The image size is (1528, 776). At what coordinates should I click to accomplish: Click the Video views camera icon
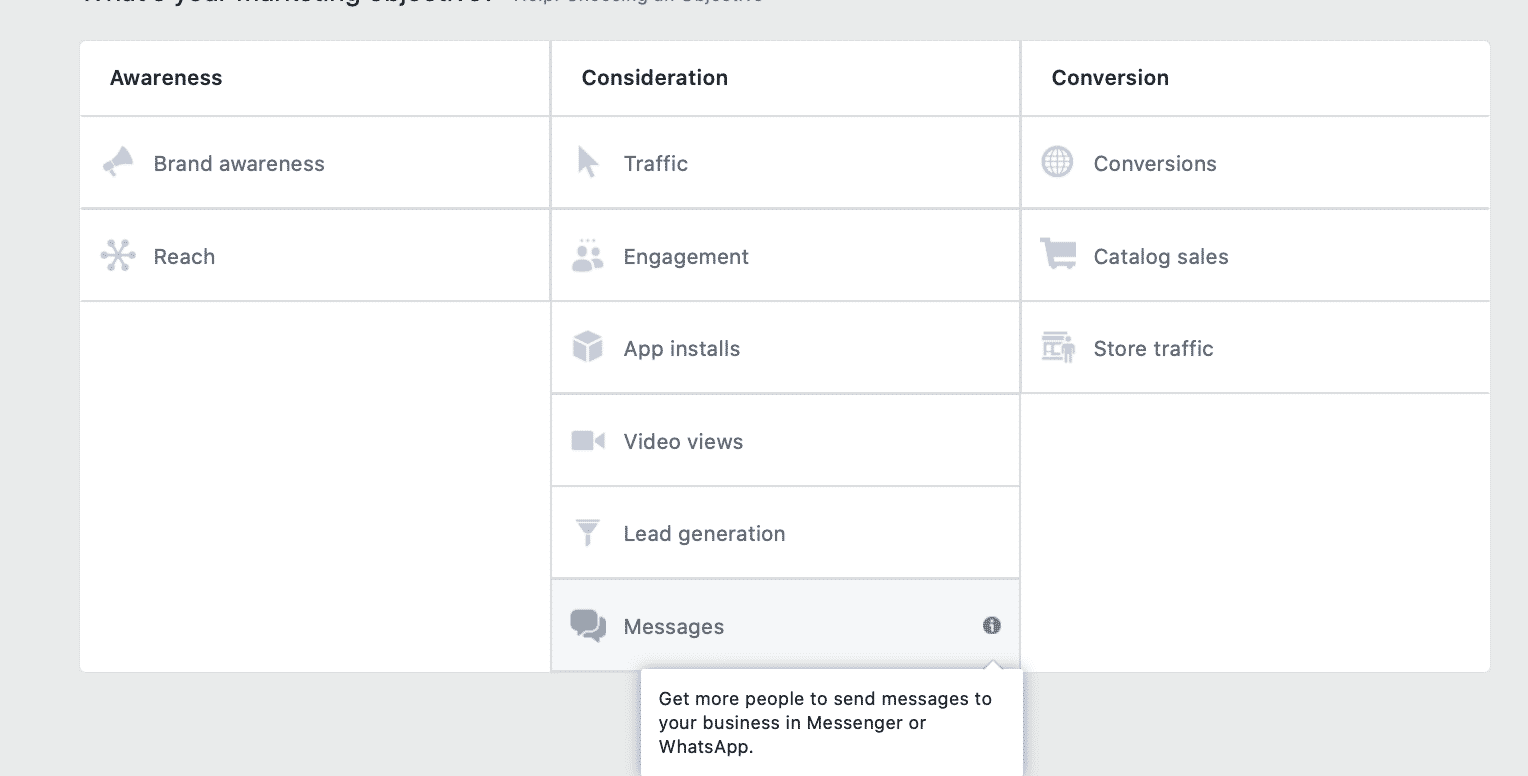588,441
